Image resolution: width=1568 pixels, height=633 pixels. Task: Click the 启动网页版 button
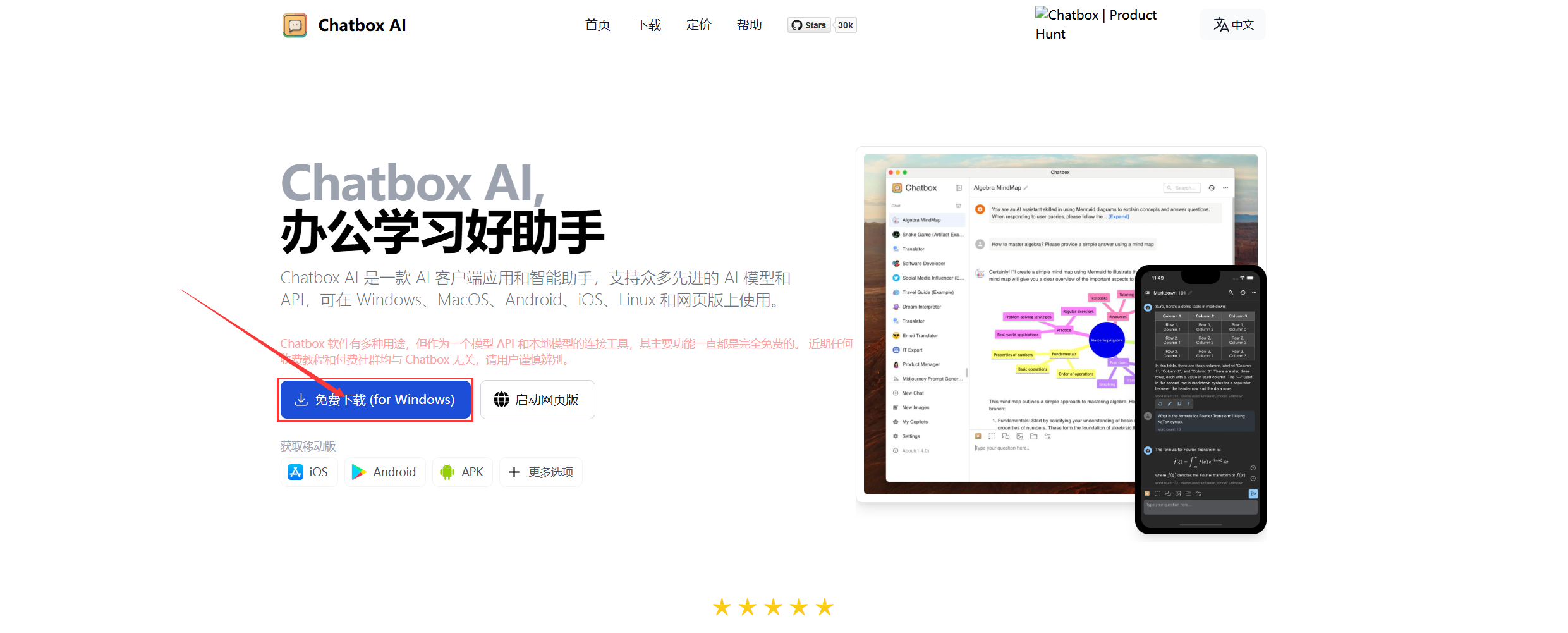(x=537, y=400)
